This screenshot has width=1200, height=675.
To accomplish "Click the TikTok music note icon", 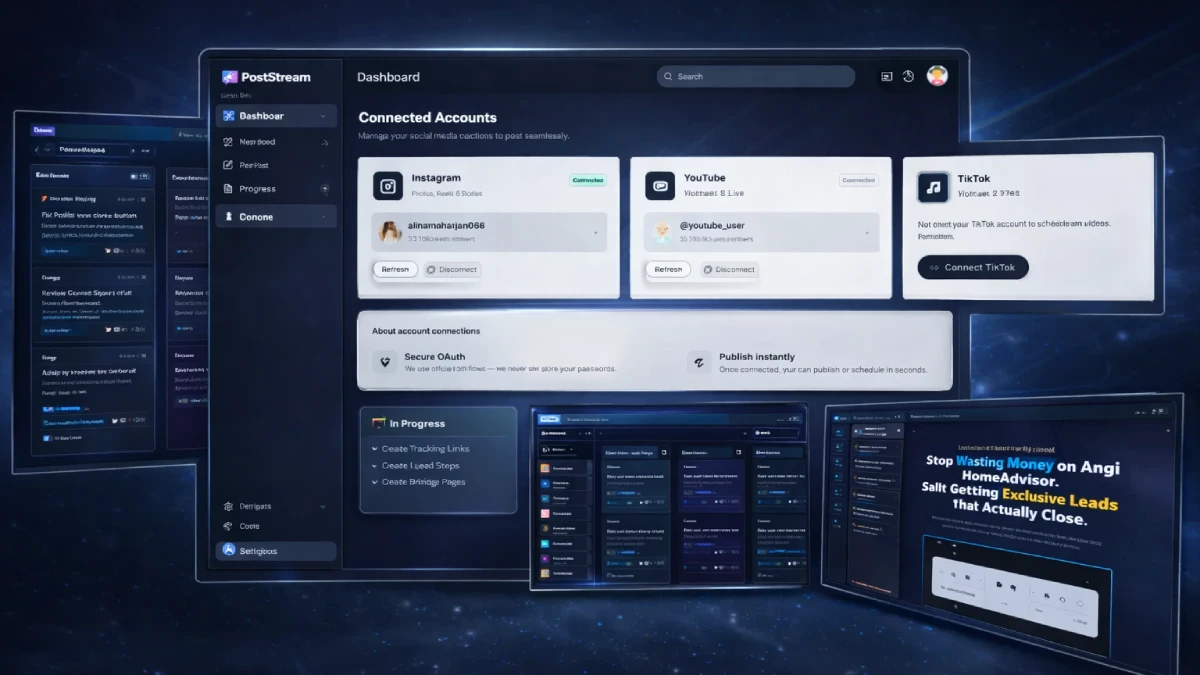I will 932,187.
